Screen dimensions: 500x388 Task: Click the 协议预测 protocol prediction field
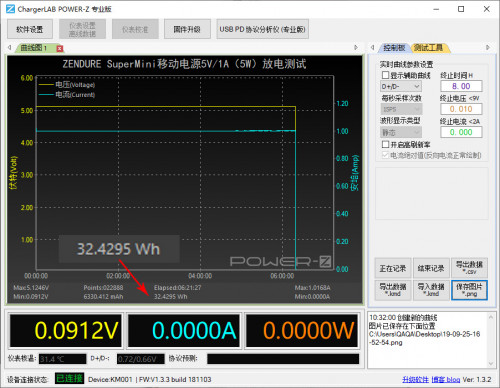[283, 359]
